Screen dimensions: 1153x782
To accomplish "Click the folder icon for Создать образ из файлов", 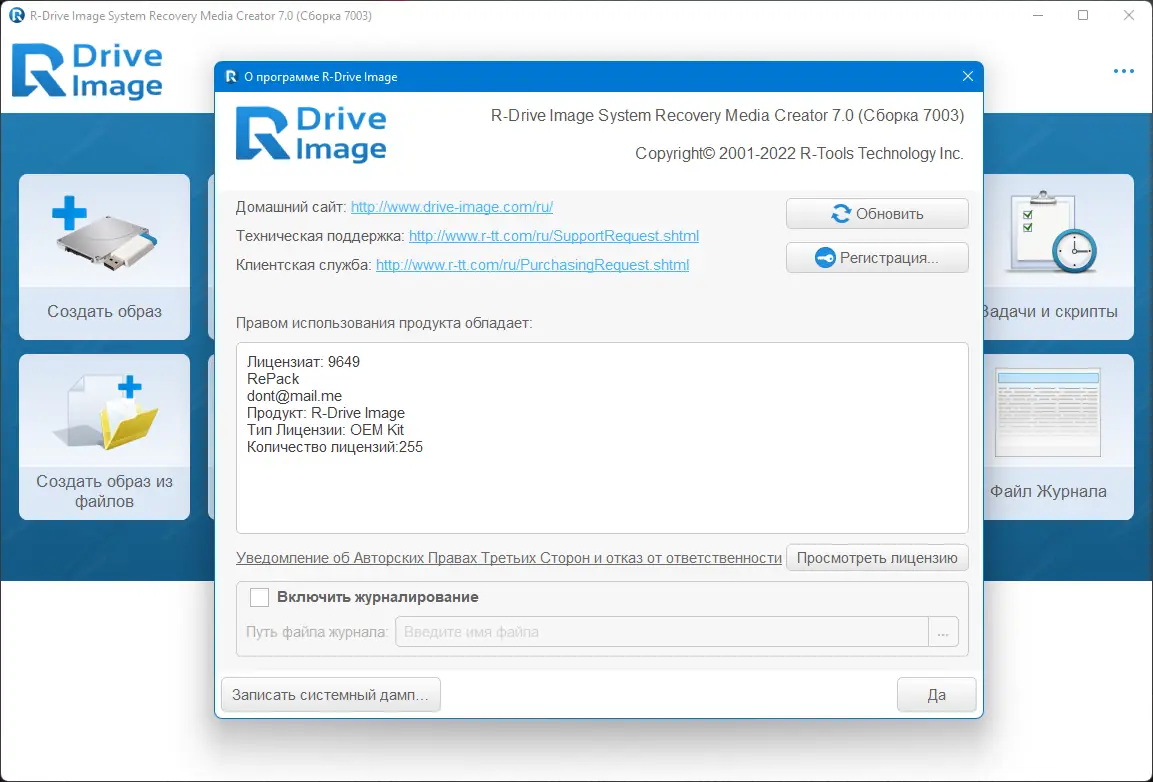I will pos(105,412).
